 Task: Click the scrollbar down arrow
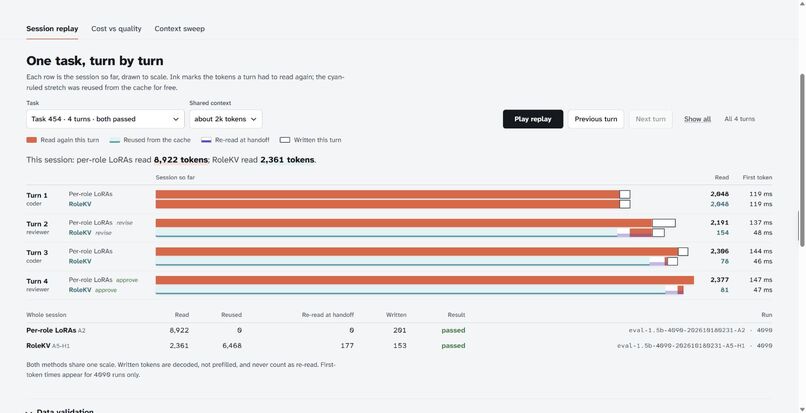click(801, 409)
